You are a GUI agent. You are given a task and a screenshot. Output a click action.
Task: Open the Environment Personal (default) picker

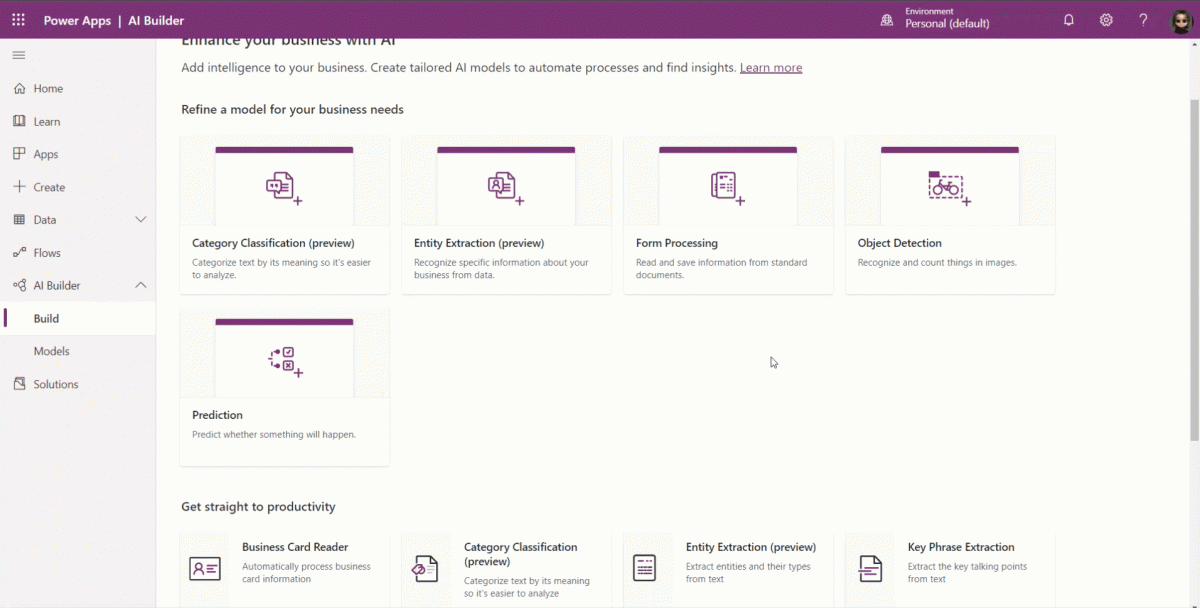tap(935, 19)
